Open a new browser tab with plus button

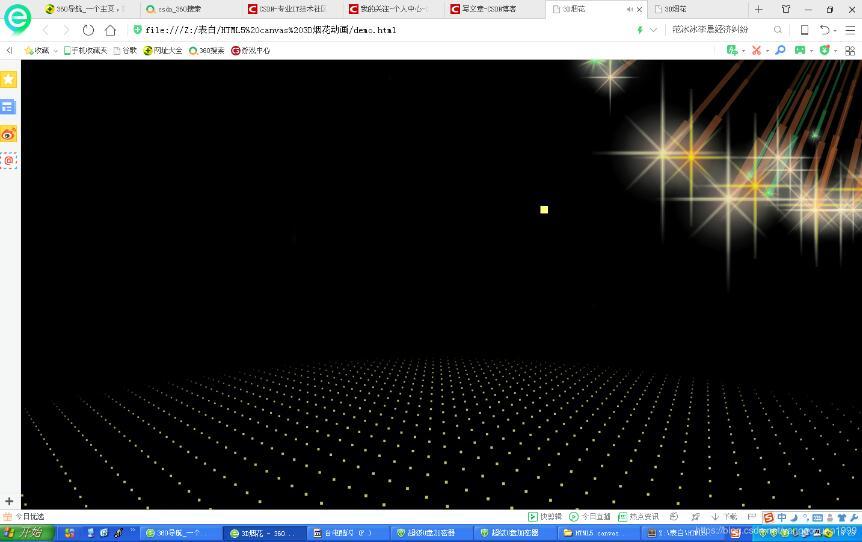click(758, 9)
